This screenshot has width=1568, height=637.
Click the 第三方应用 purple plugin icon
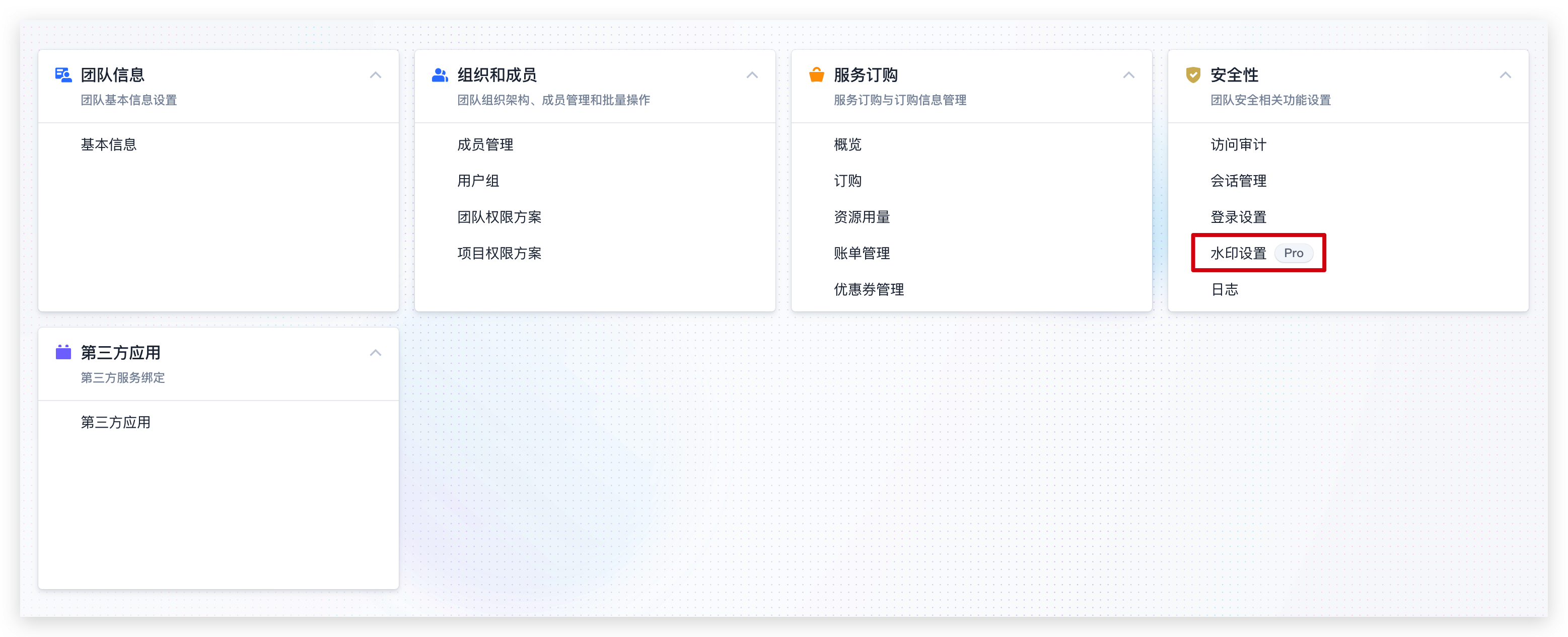63,352
